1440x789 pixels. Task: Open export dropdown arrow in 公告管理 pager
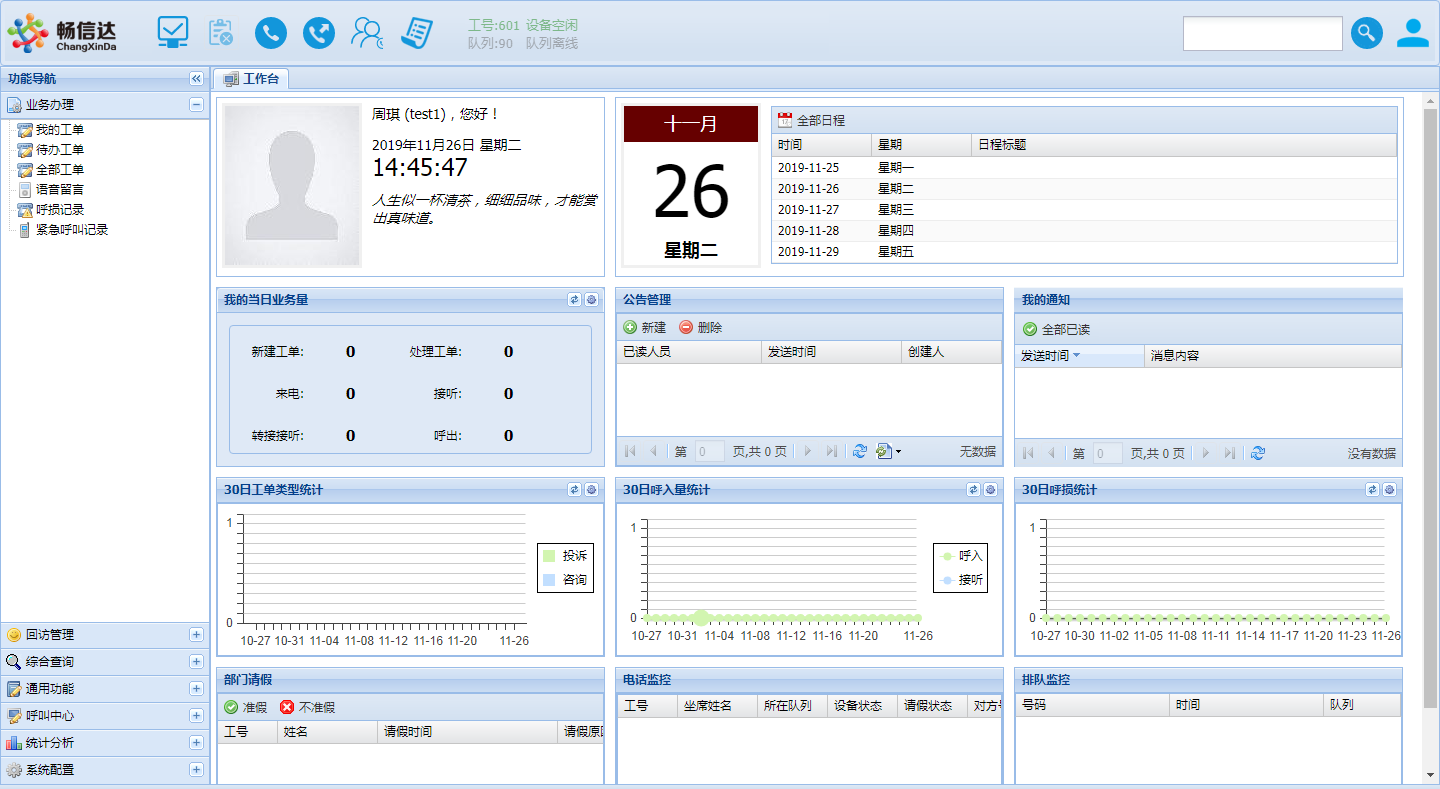898,452
